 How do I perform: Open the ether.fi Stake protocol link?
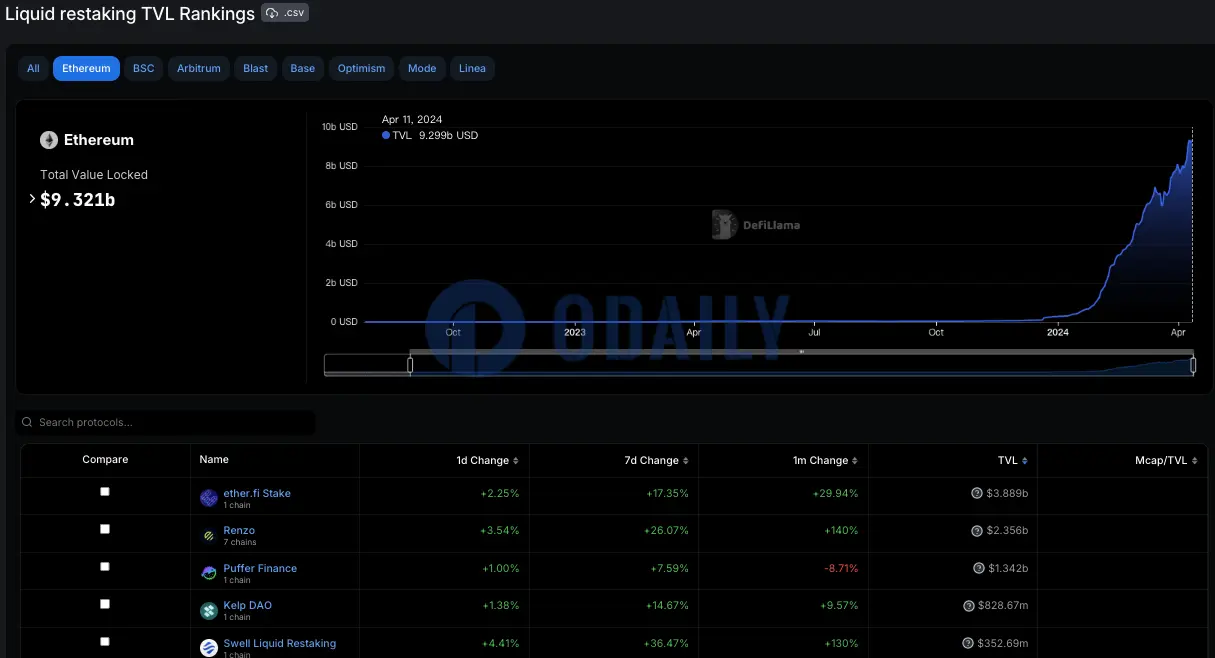(257, 493)
